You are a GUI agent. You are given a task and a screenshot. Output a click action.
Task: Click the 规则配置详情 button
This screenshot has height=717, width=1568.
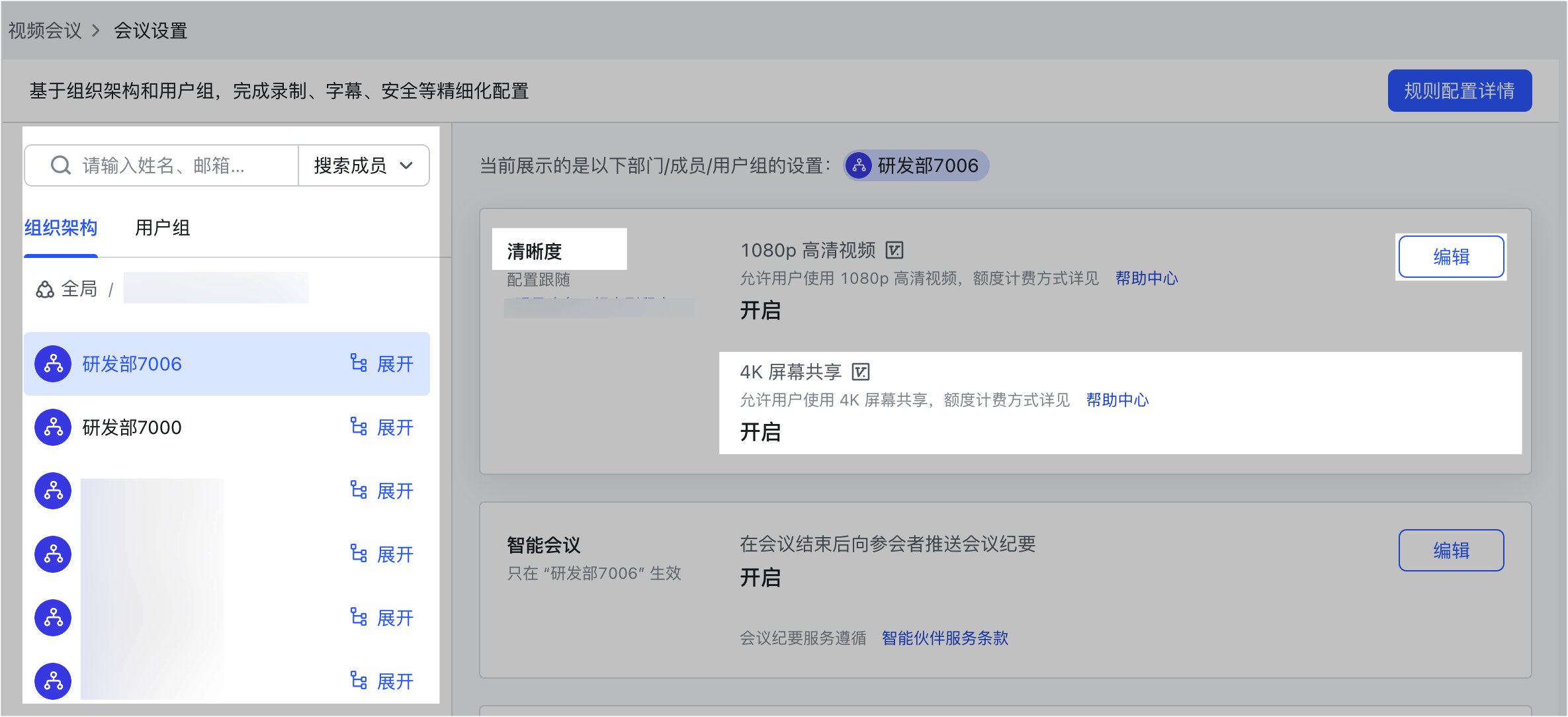pyautogui.click(x=1459, y=91)
